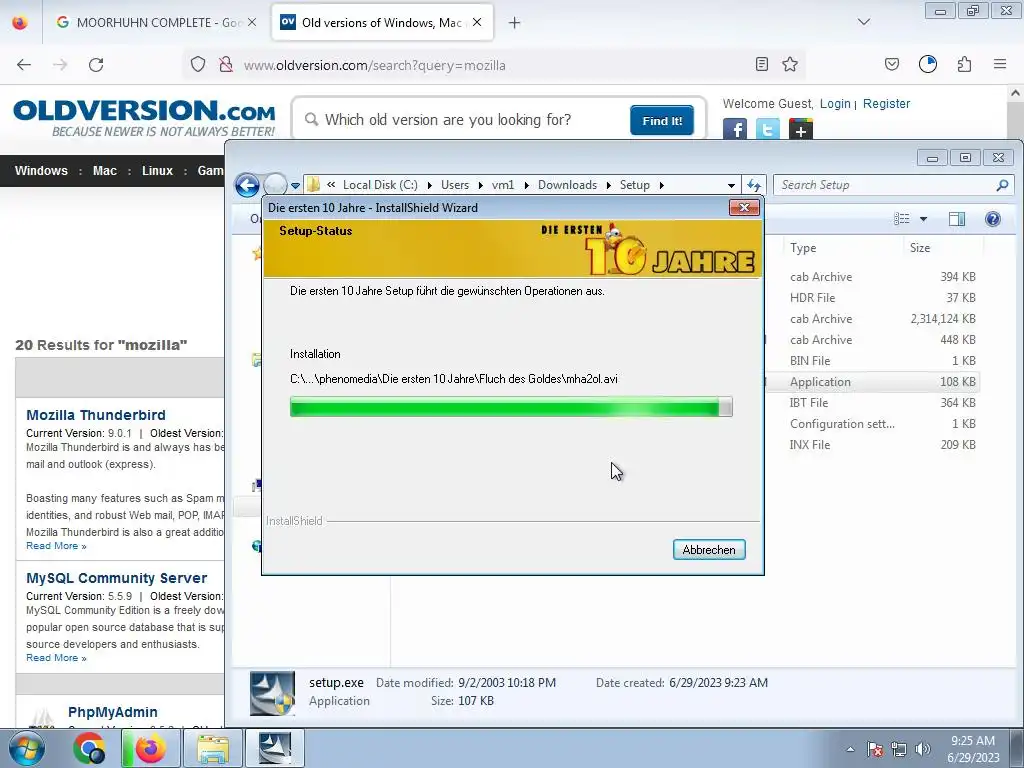This screenshot has height=768, width=1024.
Task: Open the Mozilla Thunderbird result link
Action: click(x=96, y=415)
